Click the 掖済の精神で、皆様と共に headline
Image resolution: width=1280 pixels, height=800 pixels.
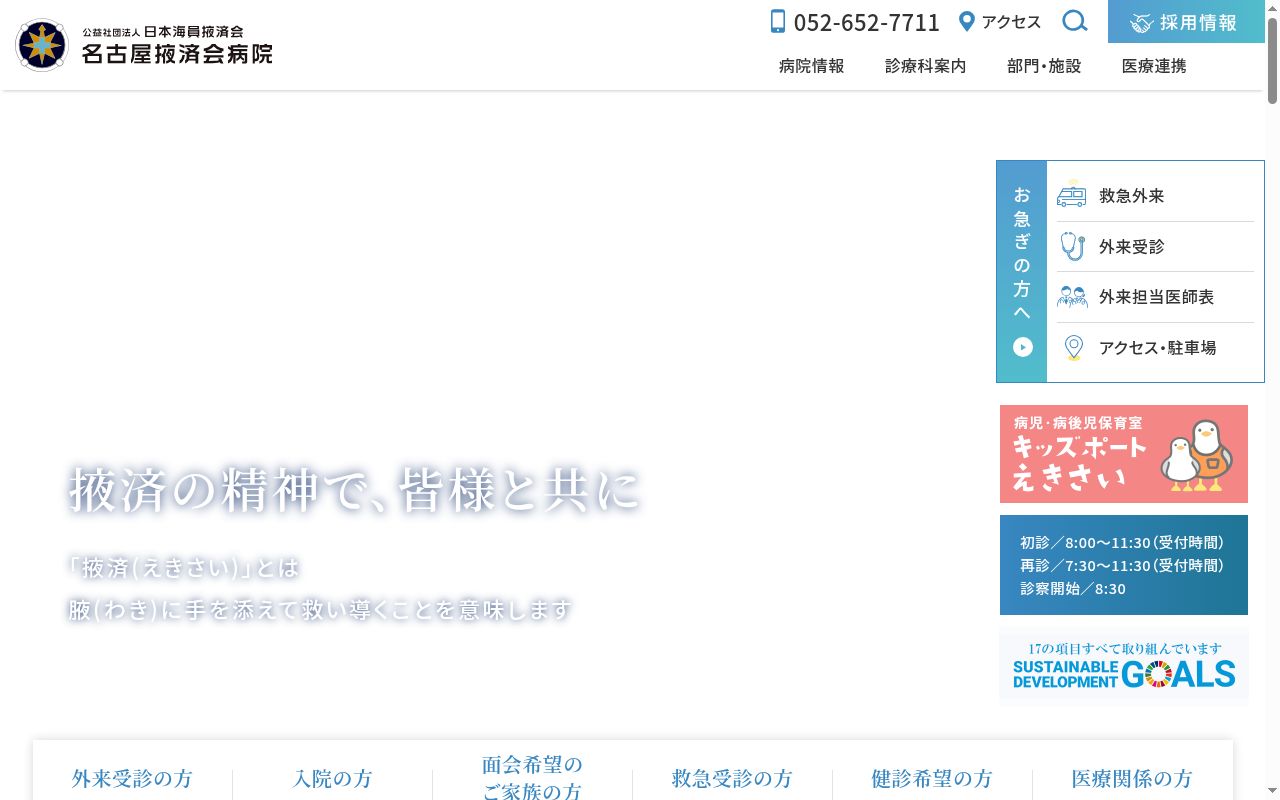tap(354, 490)
